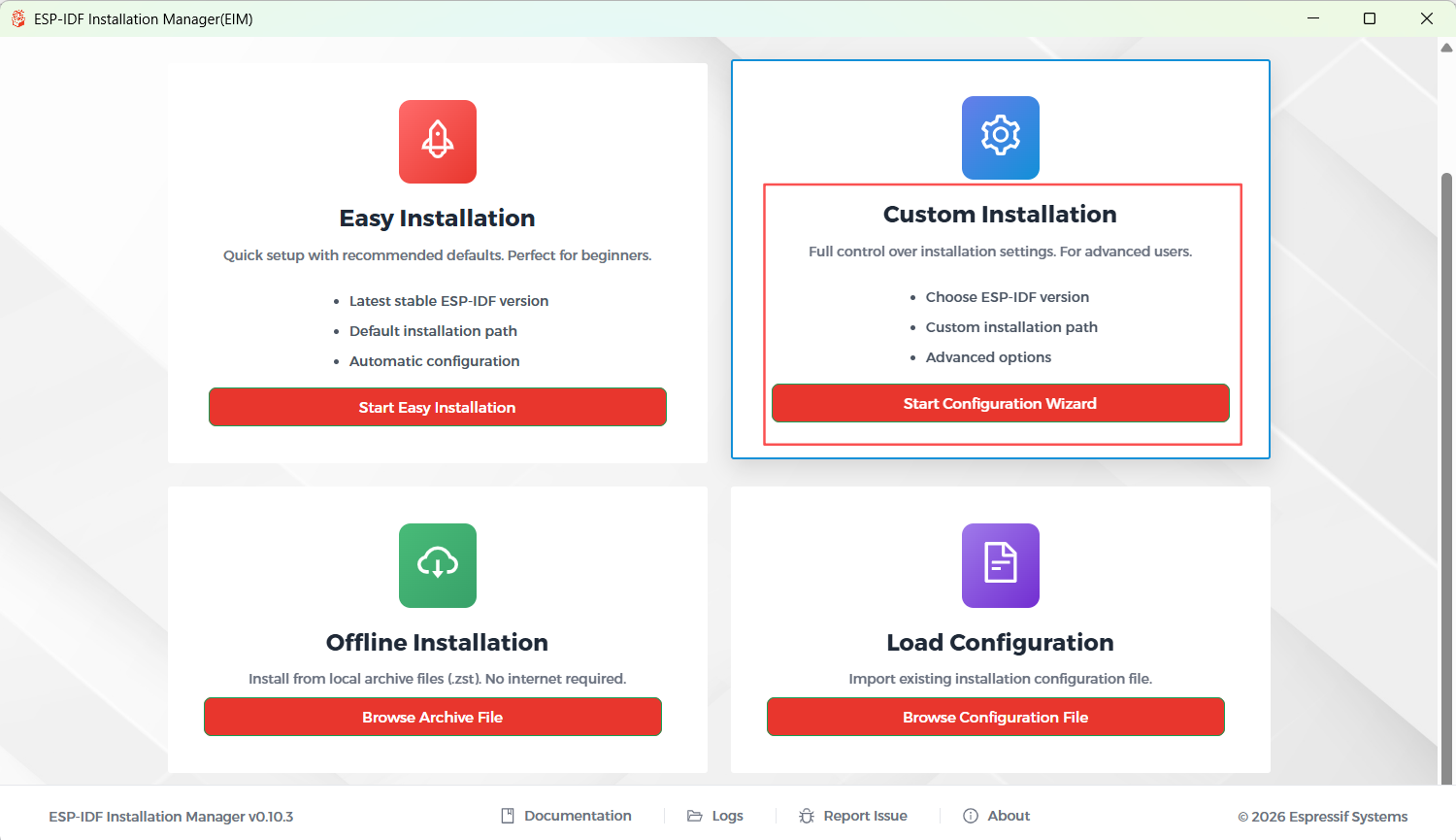This screenshot has width=1456, height=840.
Task: Click the Report Issue bug icon
Action: pos(807,816)
